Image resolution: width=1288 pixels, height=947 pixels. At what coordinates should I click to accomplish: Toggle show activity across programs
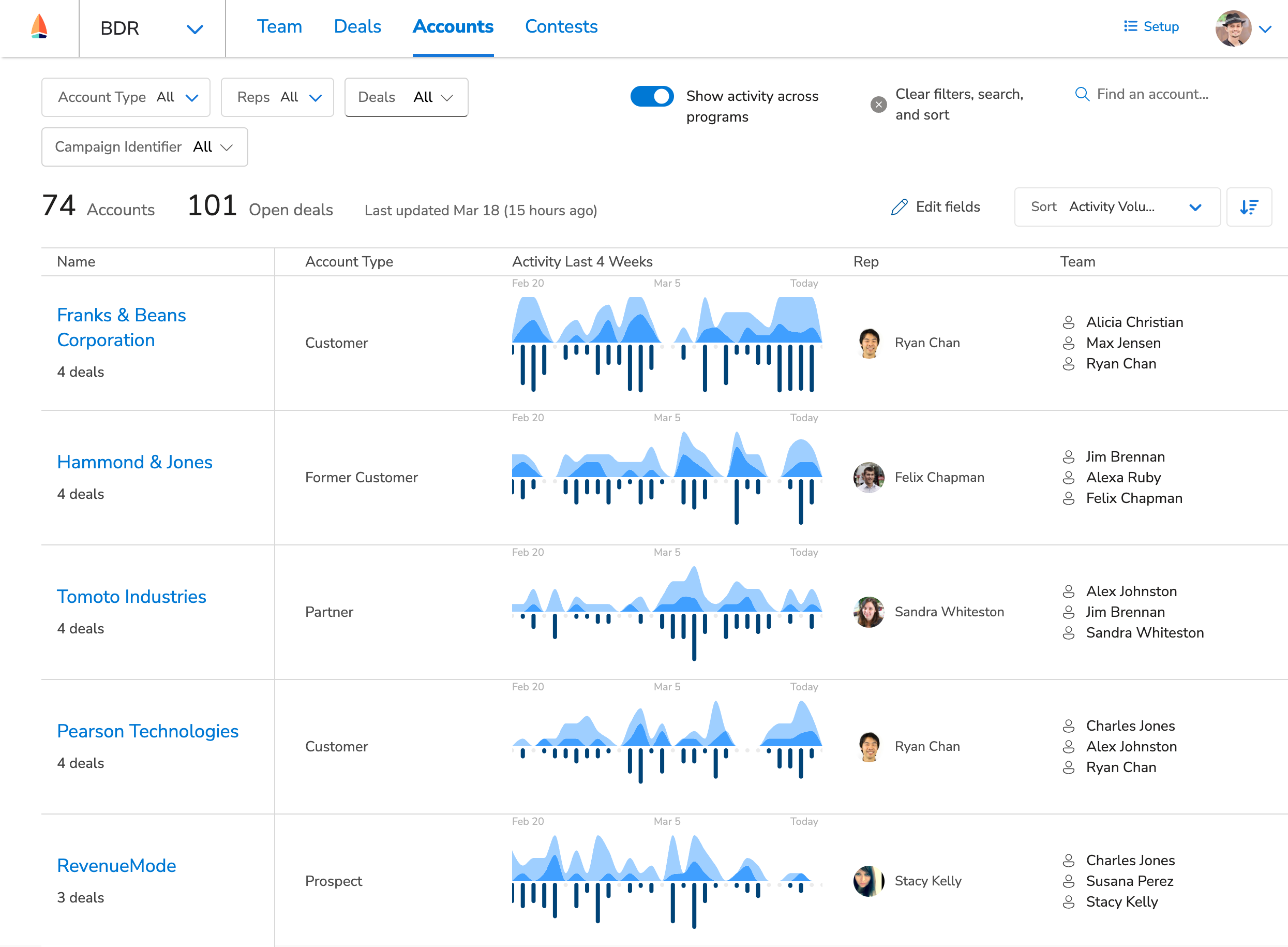tap(652, 96)
